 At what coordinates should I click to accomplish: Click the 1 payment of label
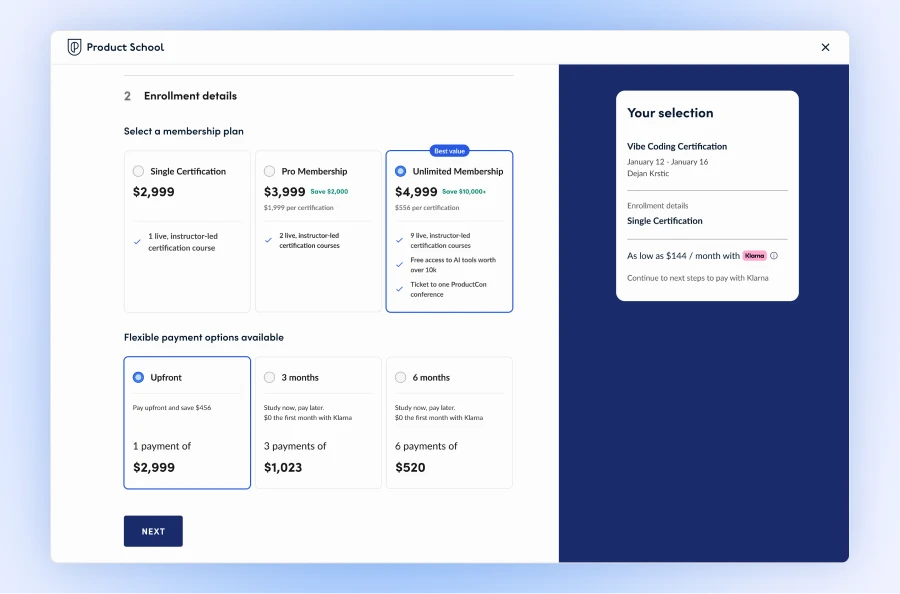click(162, 446)
